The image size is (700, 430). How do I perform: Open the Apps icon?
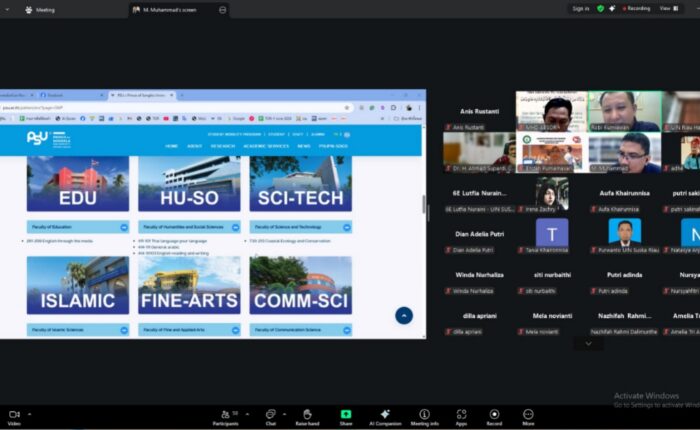462,413
